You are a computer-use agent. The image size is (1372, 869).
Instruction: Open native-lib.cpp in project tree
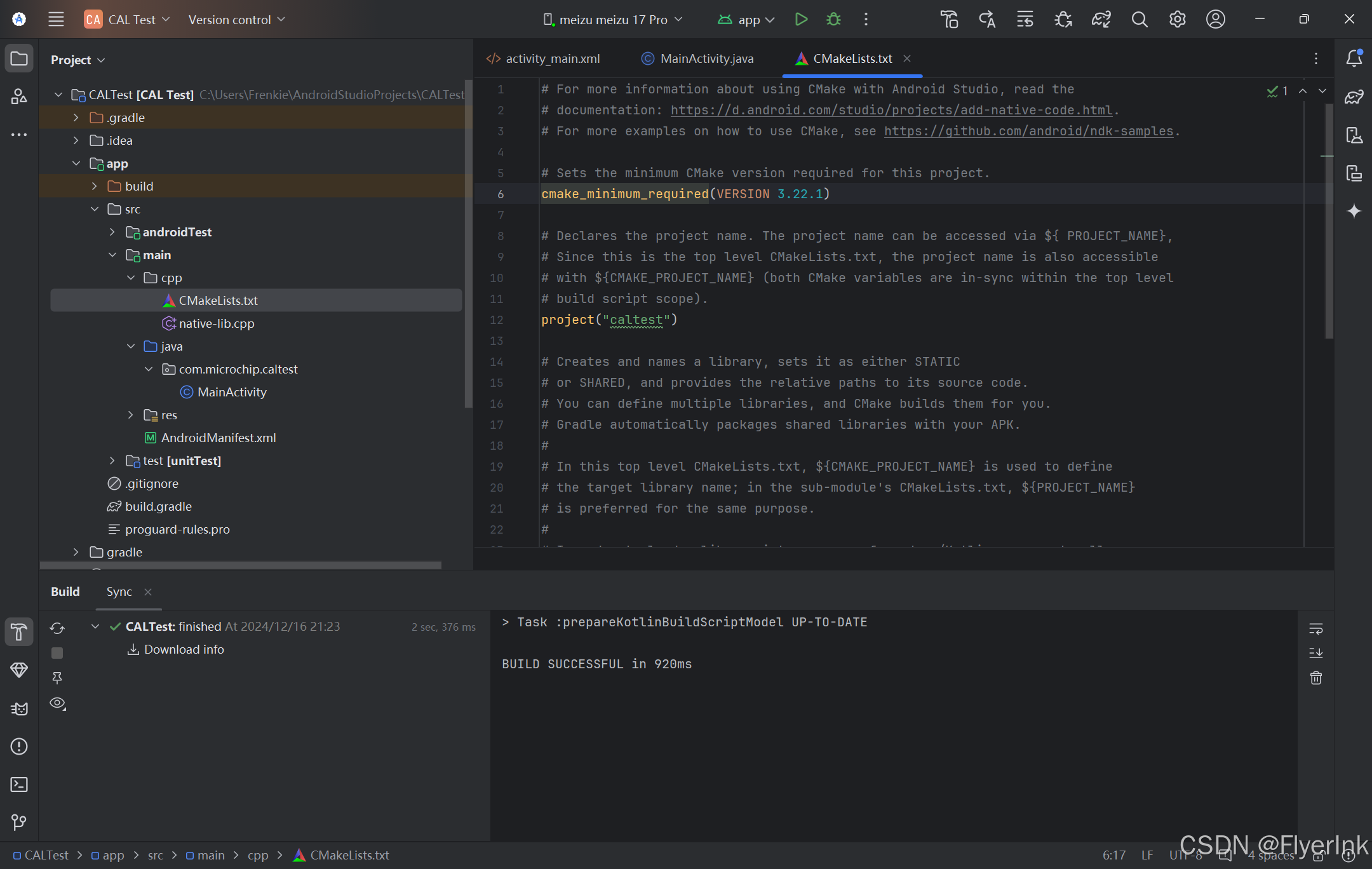click(217, 323)
